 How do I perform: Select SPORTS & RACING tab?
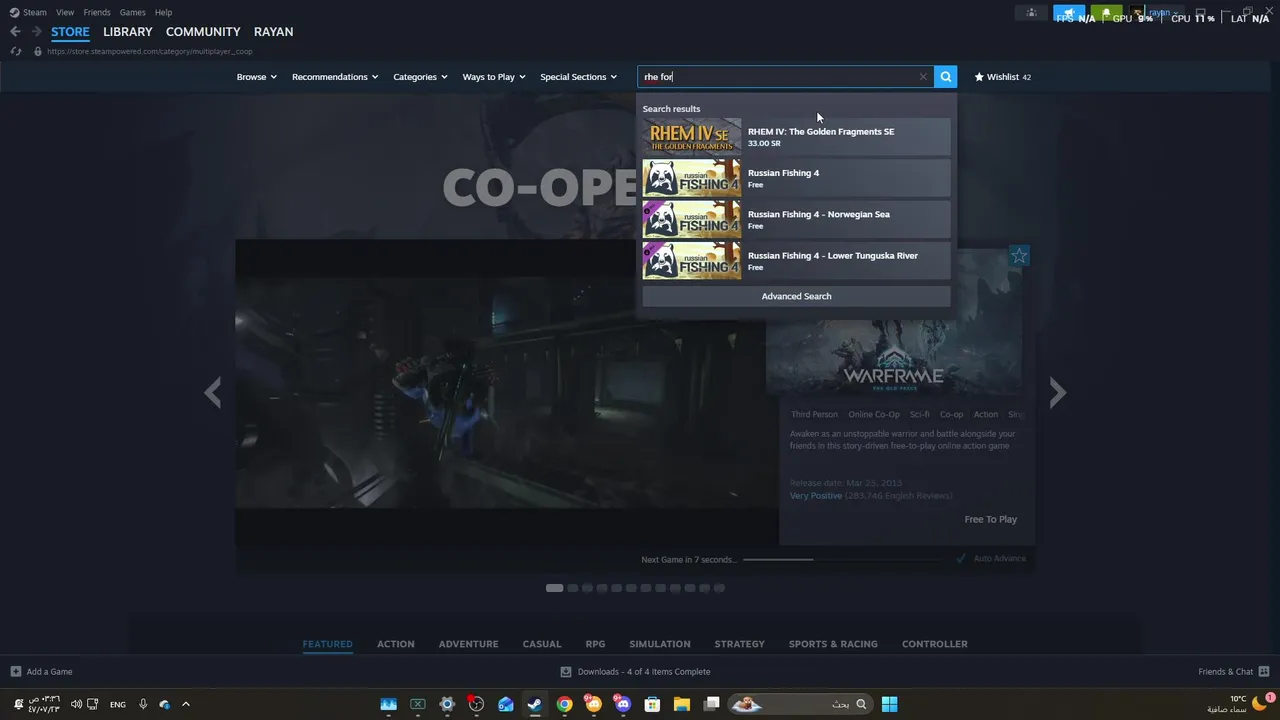(x=833, y=644)
